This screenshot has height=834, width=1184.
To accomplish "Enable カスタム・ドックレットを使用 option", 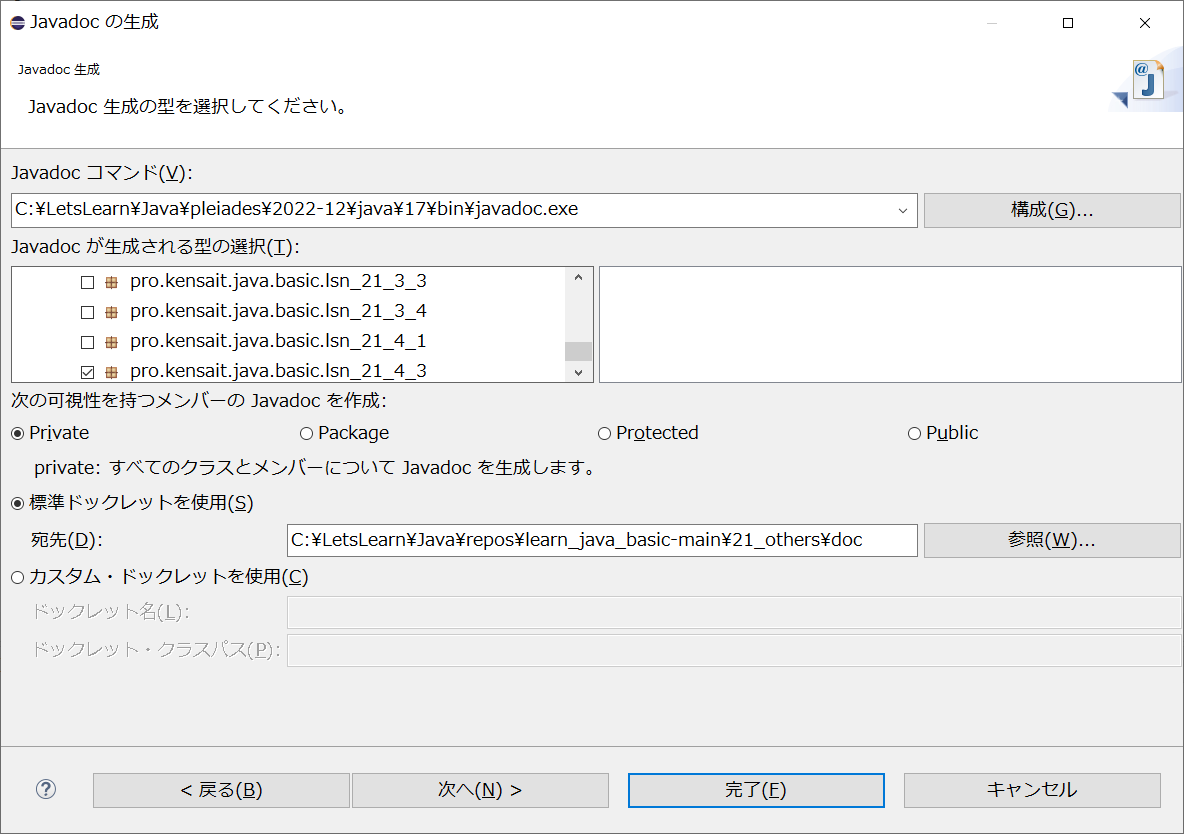I will coord(15,576).
